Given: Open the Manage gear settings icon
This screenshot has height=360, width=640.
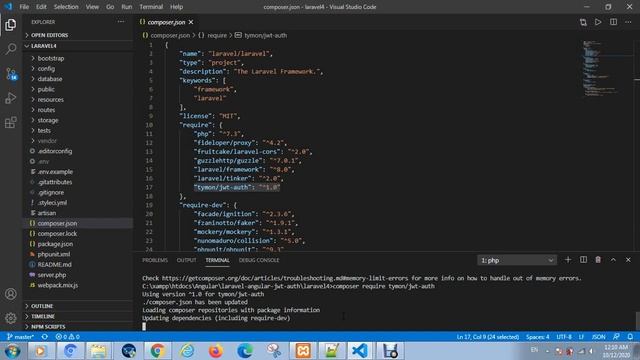Looking at the screenshot, I should coord(11,318).
